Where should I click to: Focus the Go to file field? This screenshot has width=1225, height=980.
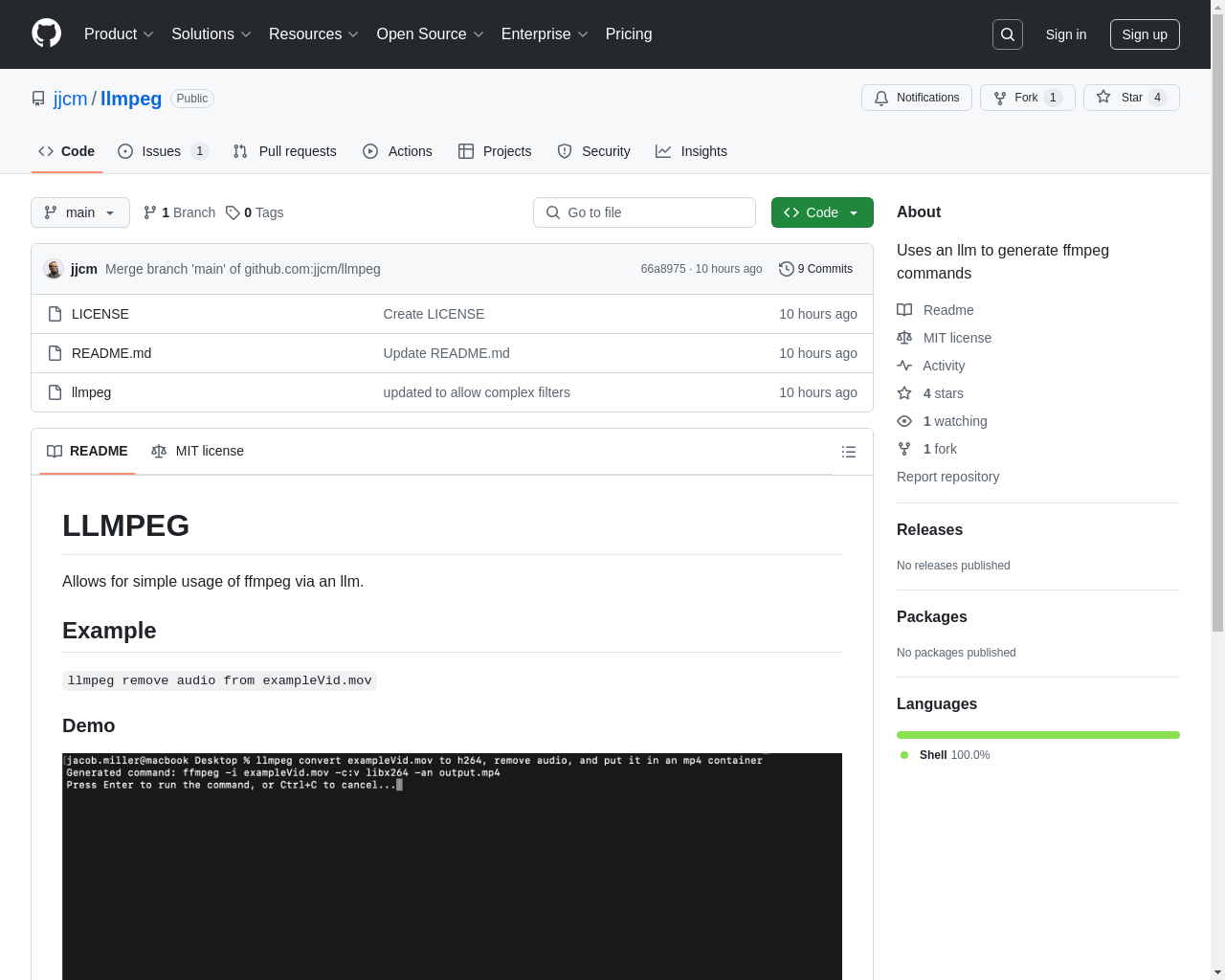point(644,212)
